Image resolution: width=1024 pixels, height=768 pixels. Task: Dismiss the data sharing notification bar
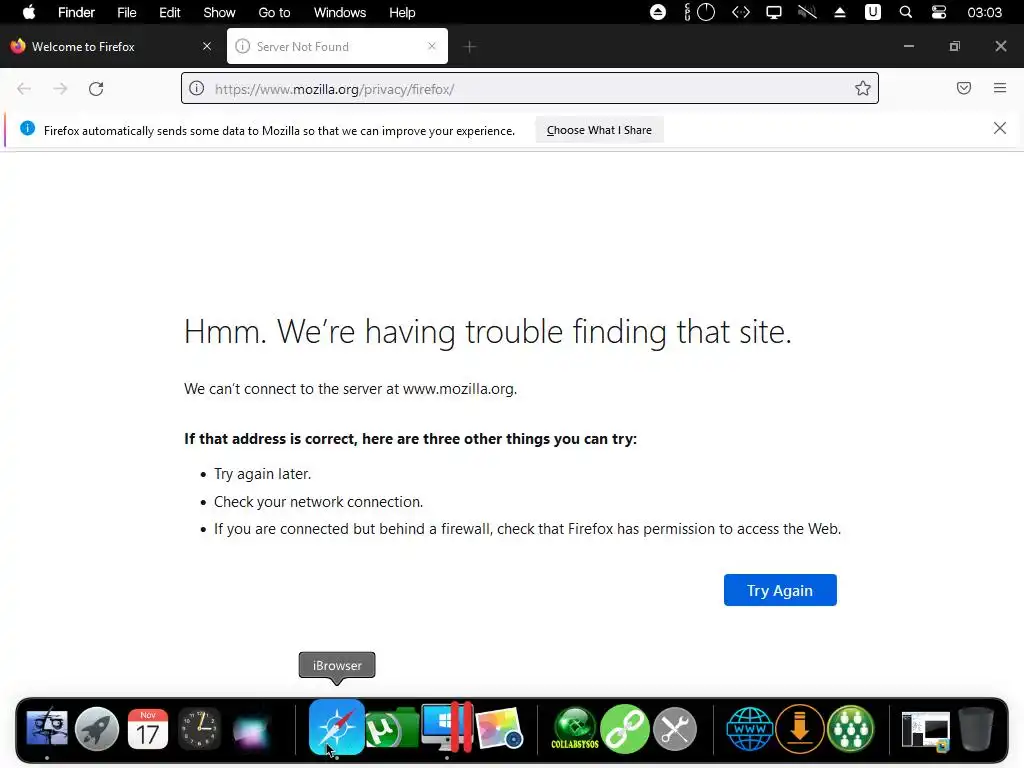pyautogui.click(x=1000, y=129)
